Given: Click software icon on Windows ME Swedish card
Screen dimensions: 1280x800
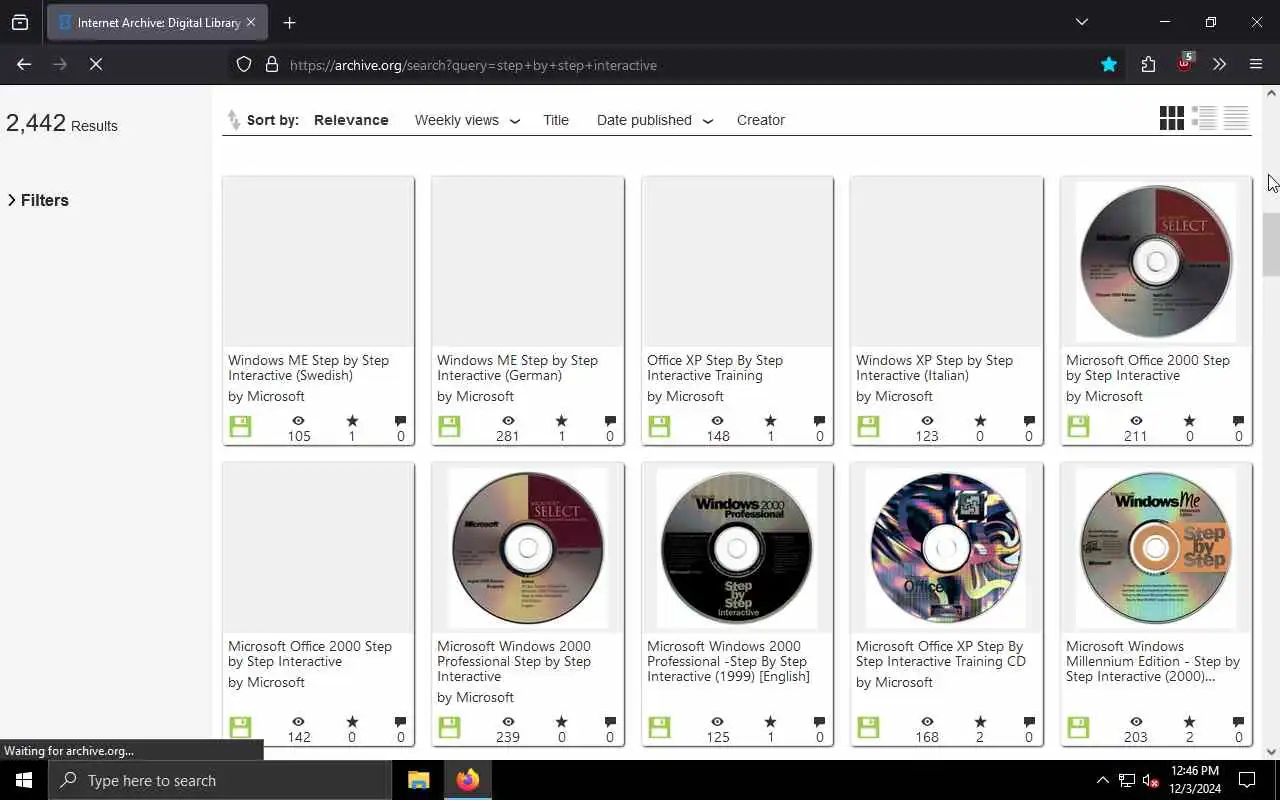Looking at the screenshot, I should pyautogui.click(x=240, y=427).
